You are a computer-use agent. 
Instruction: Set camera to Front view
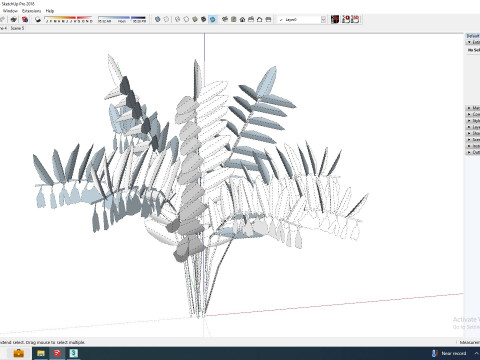click(242, 19)
